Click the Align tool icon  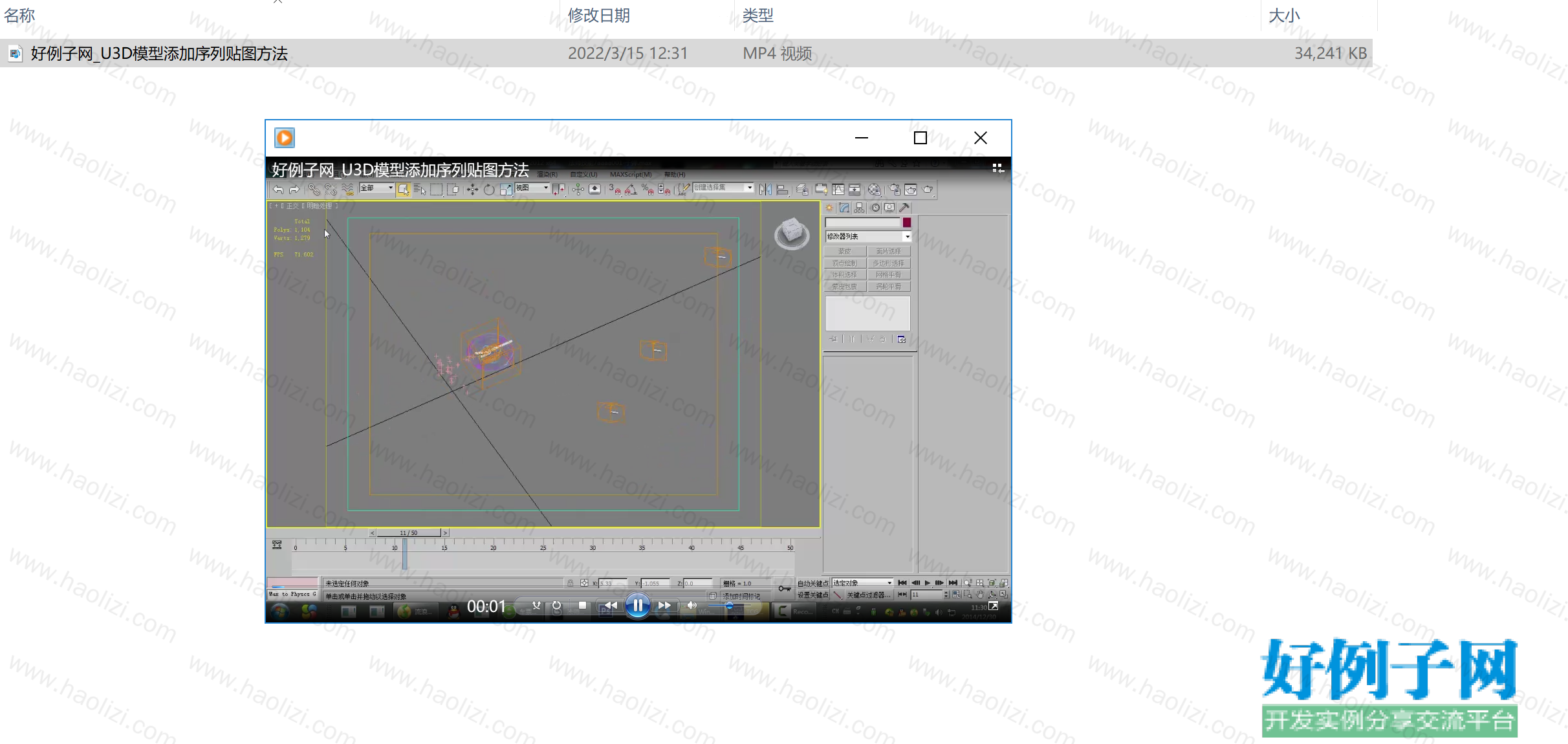[782, 190]
